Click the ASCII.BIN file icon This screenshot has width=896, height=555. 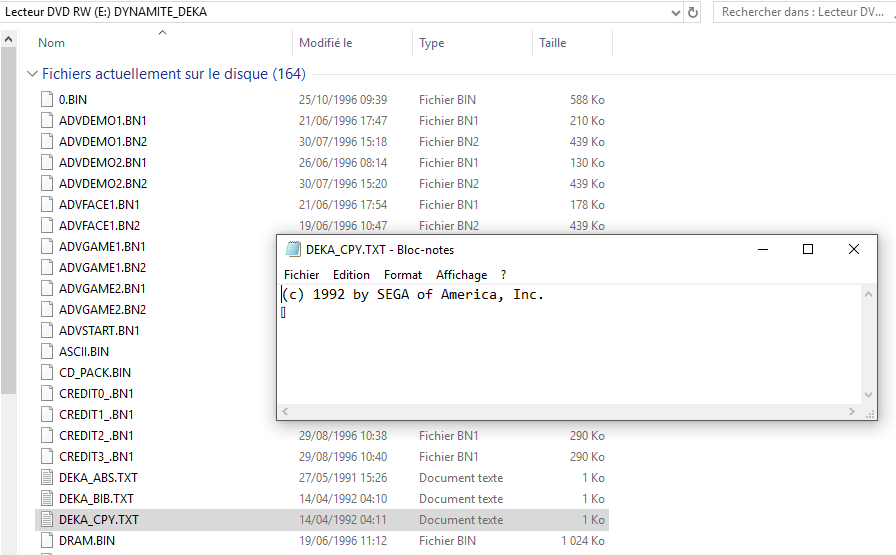47,352
